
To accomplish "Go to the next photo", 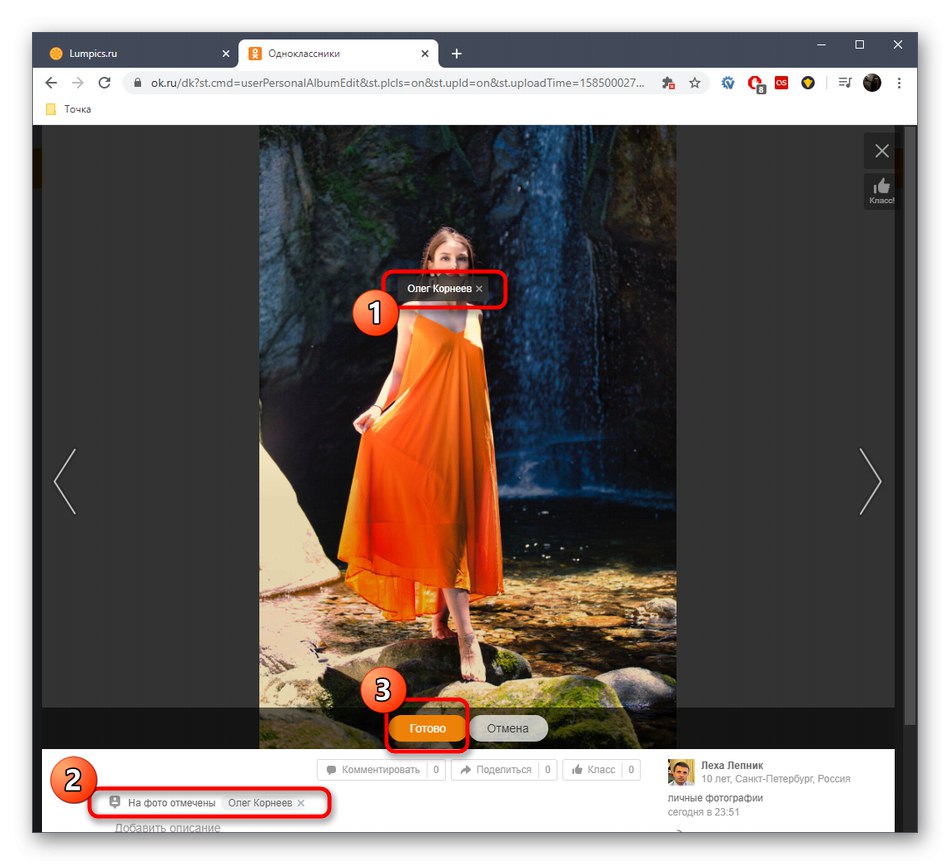I will 871,482.
